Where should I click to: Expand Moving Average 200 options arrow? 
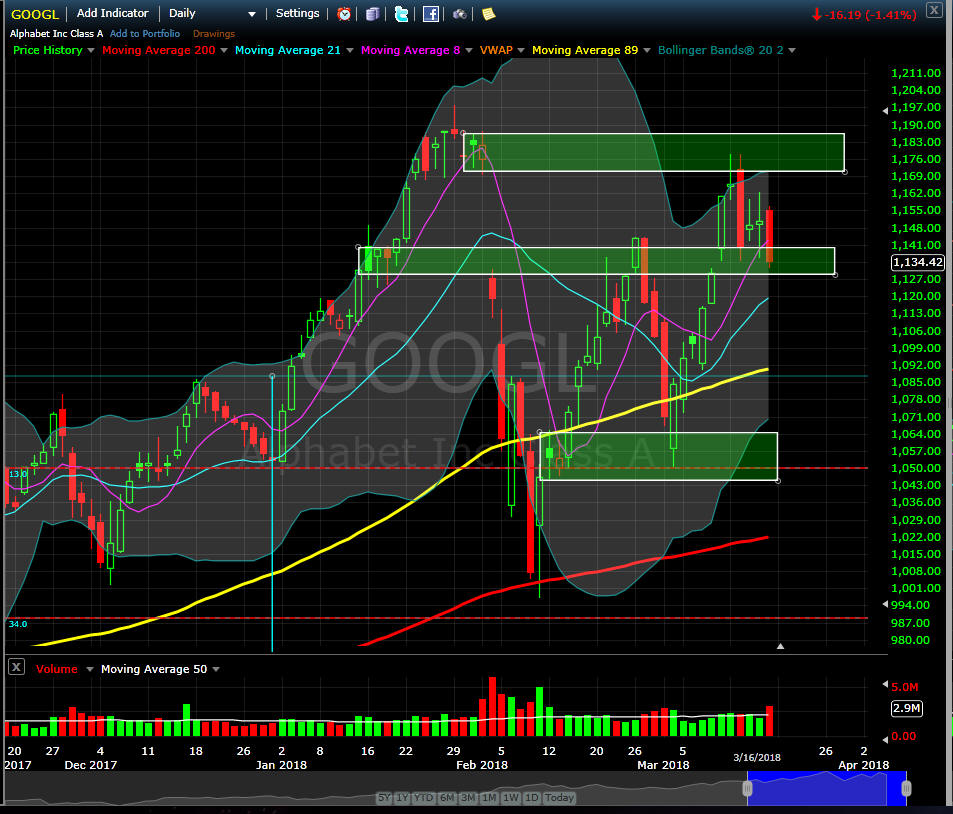224,50
